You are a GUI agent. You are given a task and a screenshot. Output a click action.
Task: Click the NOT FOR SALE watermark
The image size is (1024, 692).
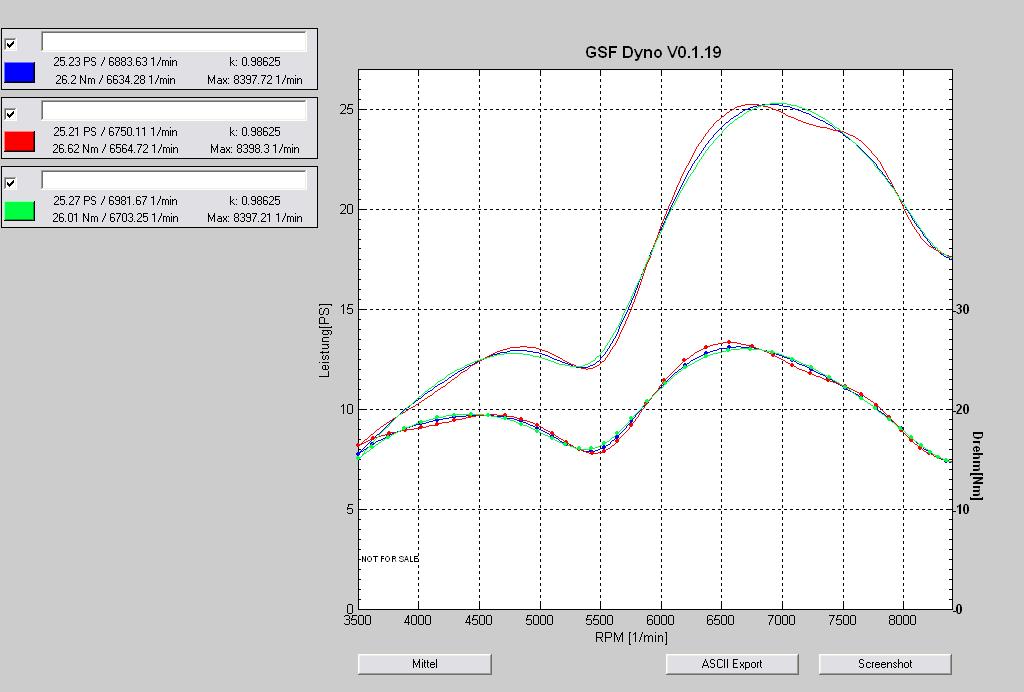pyautogui.click(x=389, y=559)
